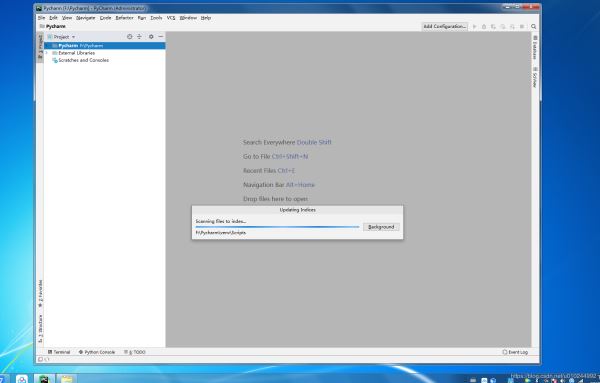Click the Collapse All icon in Project panel
Viewport: 600px width, 383px height.
point(139,37)
